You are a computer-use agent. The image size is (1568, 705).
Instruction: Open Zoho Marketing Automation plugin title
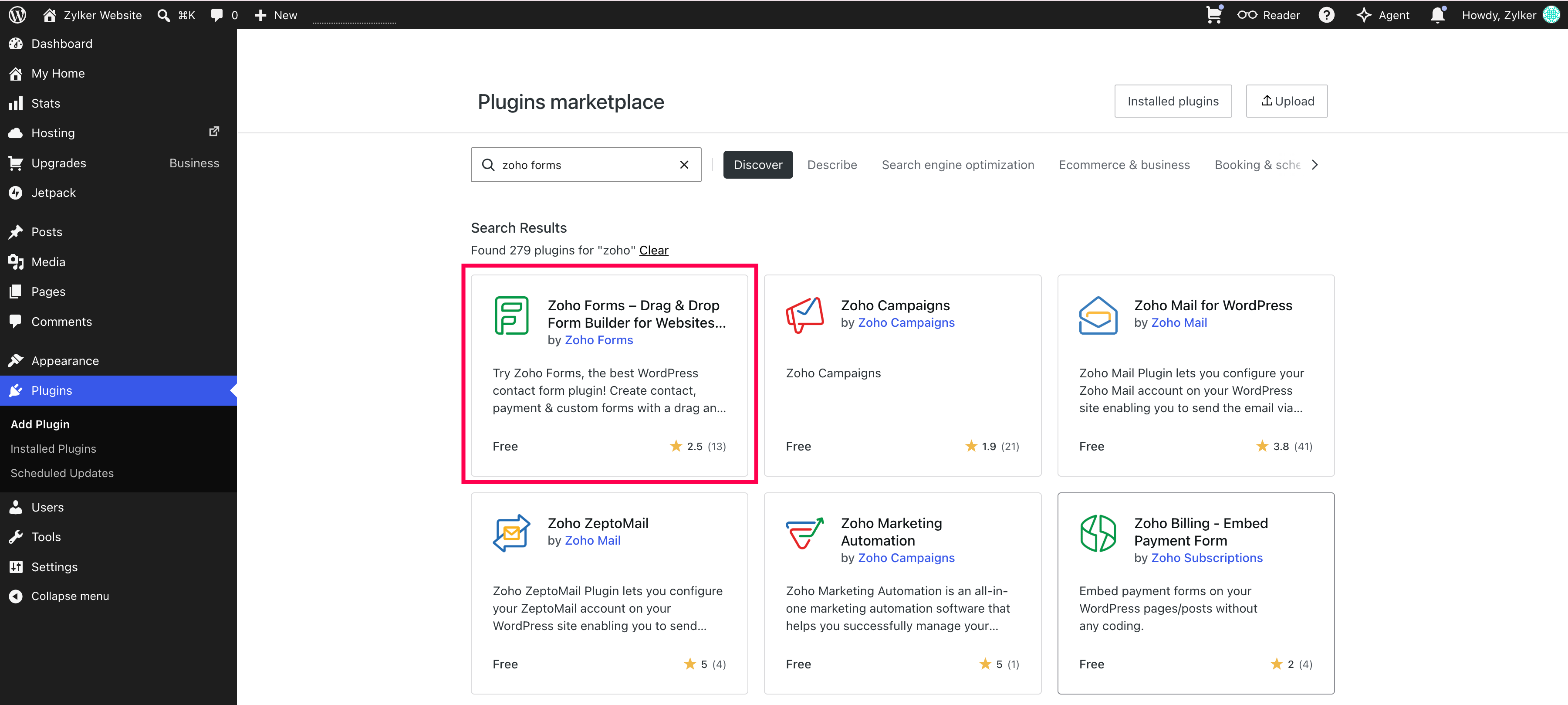891,532
